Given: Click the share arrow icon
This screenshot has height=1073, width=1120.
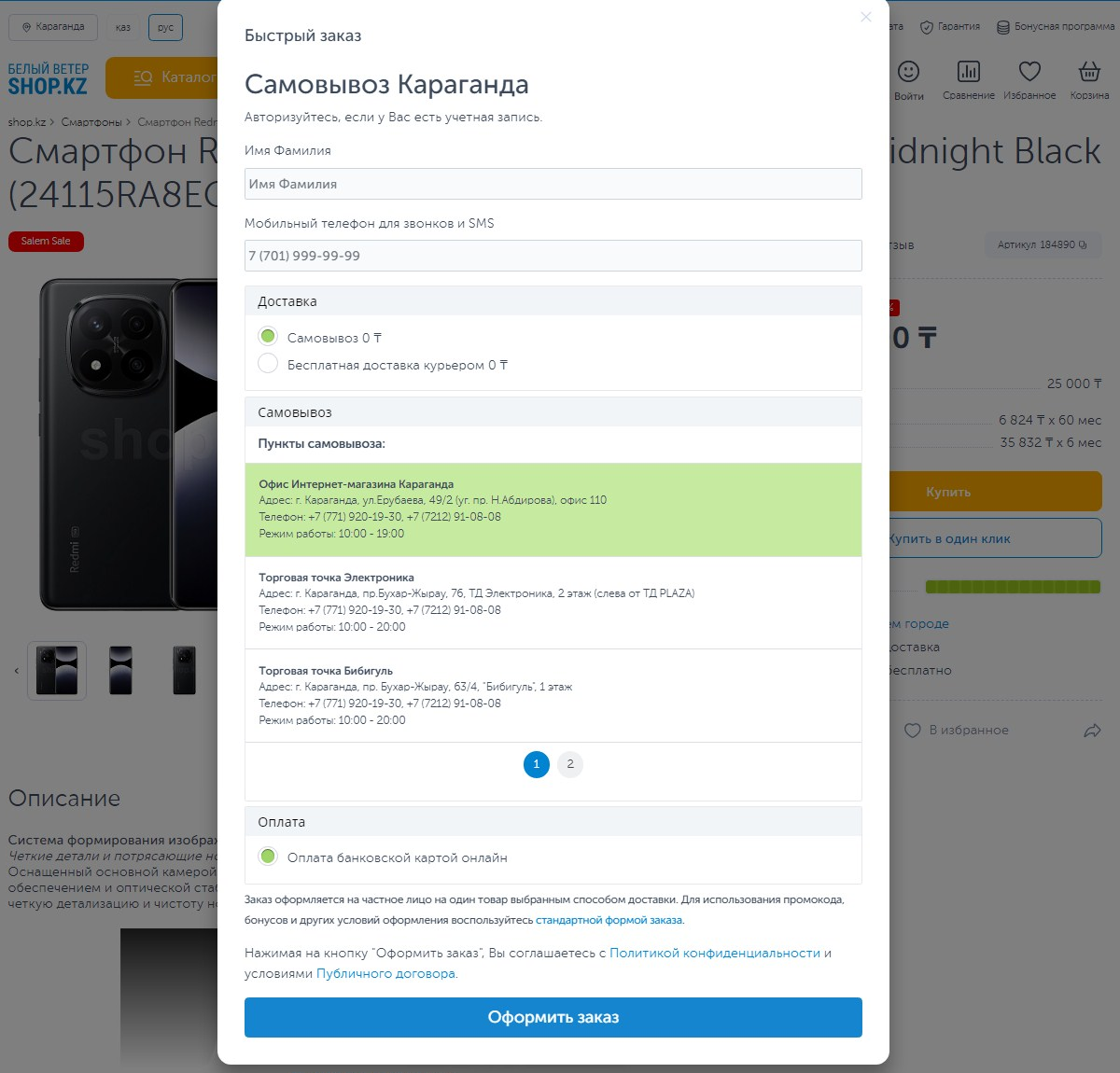Looking at the screenshot, I should (x=1092, y=731).
